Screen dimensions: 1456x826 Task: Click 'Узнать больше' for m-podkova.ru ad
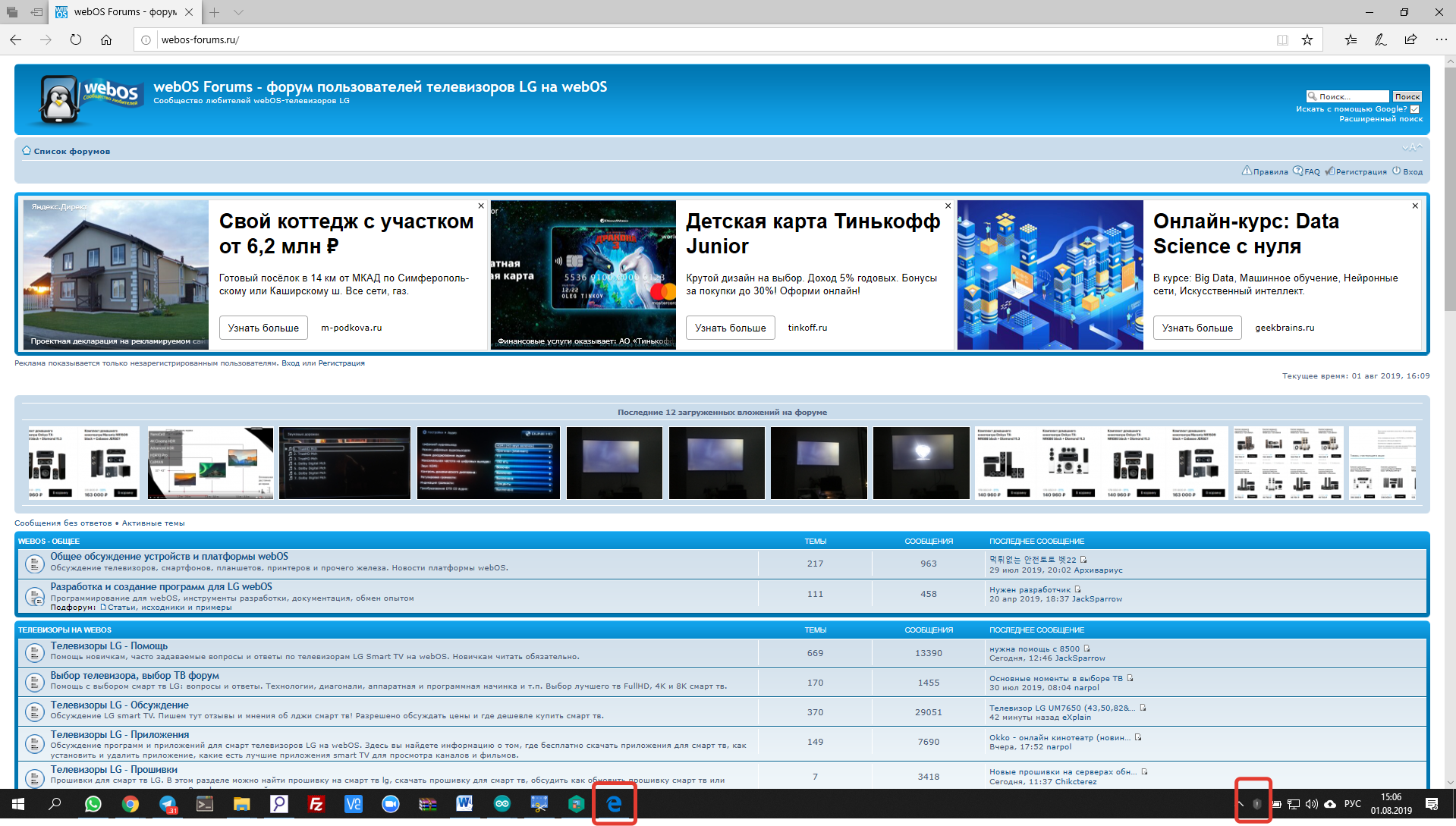tap(263, 328)
